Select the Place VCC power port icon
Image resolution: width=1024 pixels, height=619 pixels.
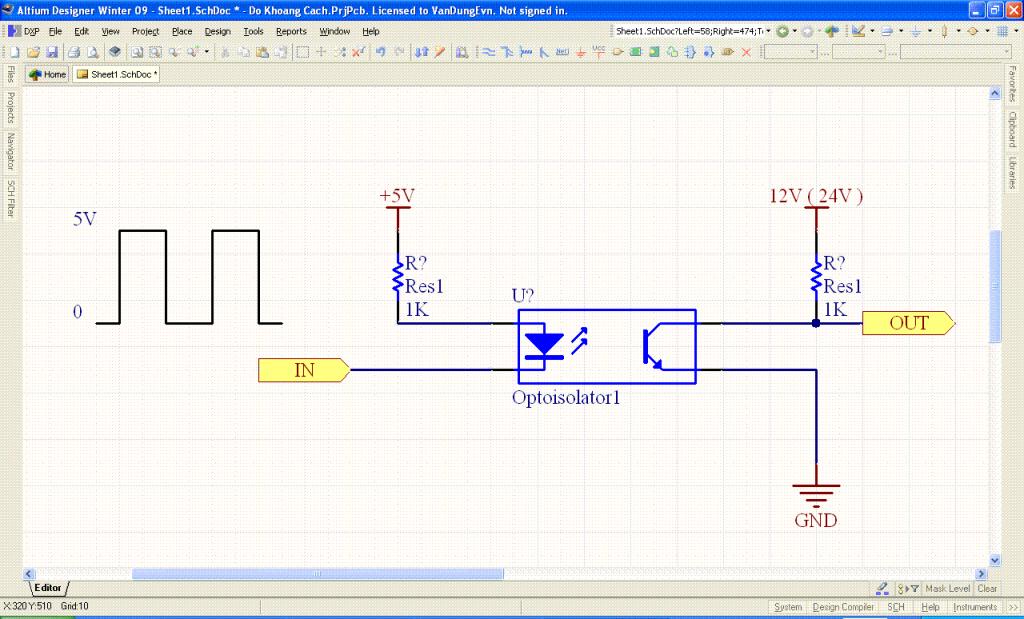click(599, 51)
